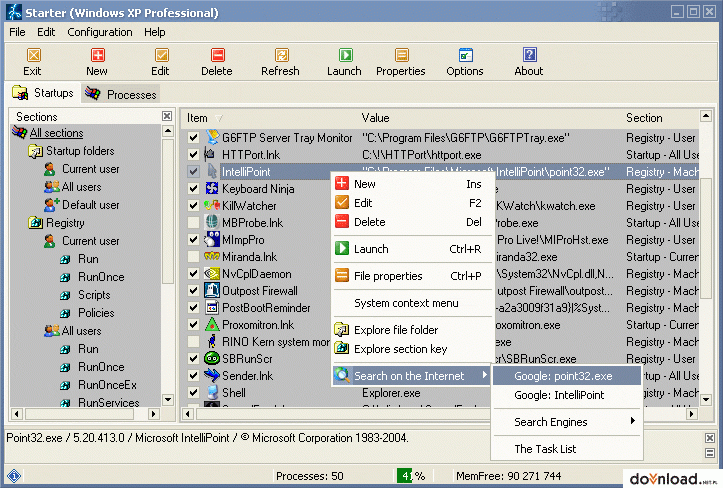Uncheck the HTTPort.lnk checkbox
The width and height of the screenshot is (723, 488).
click(194, 154)
